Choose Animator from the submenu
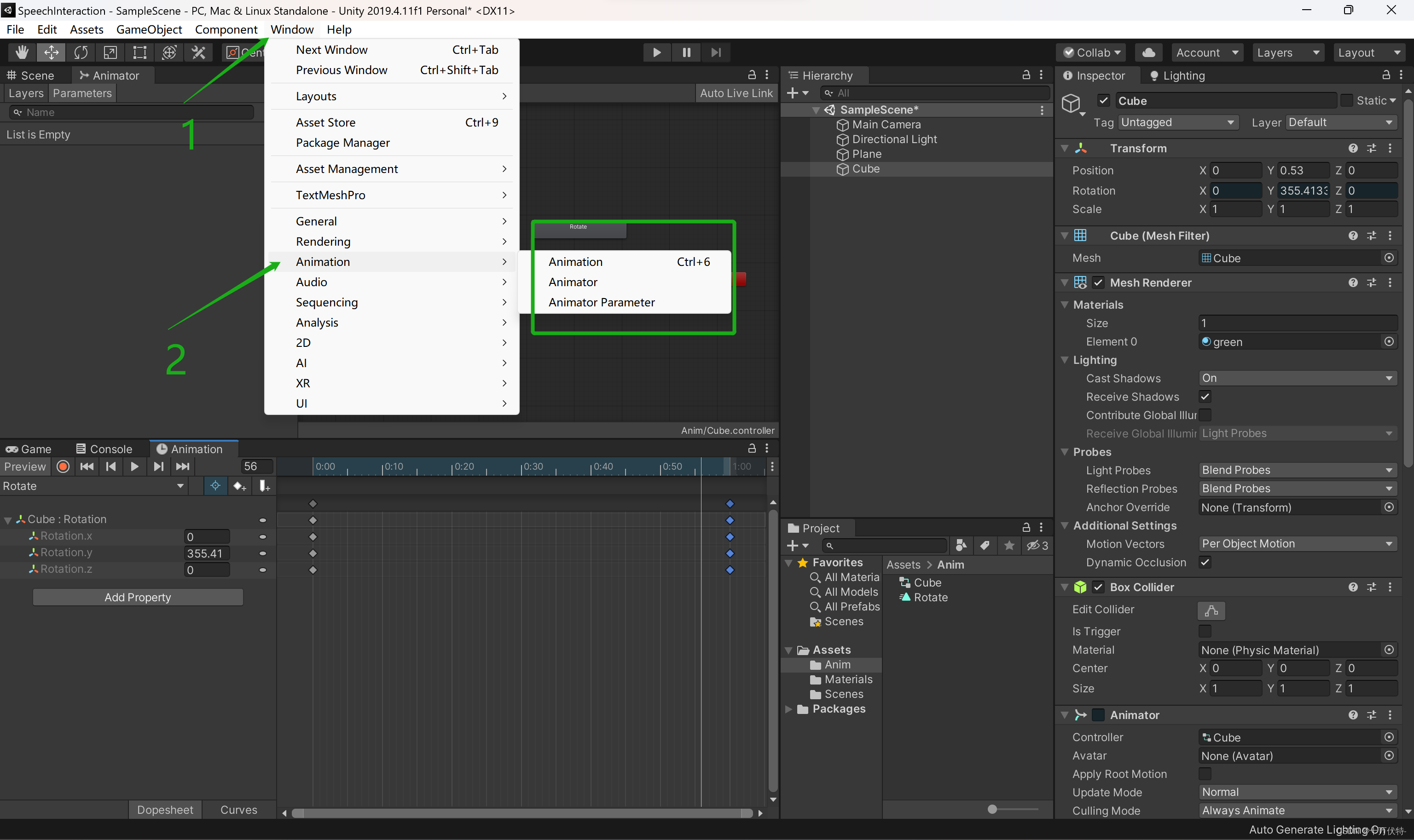This screenshot has width=1414, height=840. click(573, 282)
